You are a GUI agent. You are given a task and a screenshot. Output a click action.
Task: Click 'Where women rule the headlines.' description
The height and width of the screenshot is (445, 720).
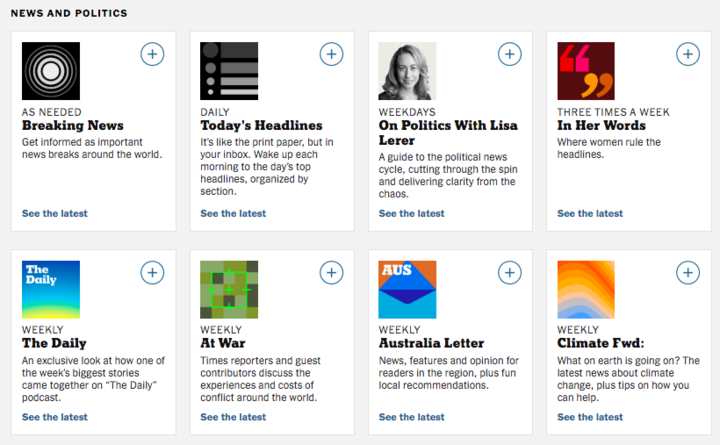click(x=609, y=148)
